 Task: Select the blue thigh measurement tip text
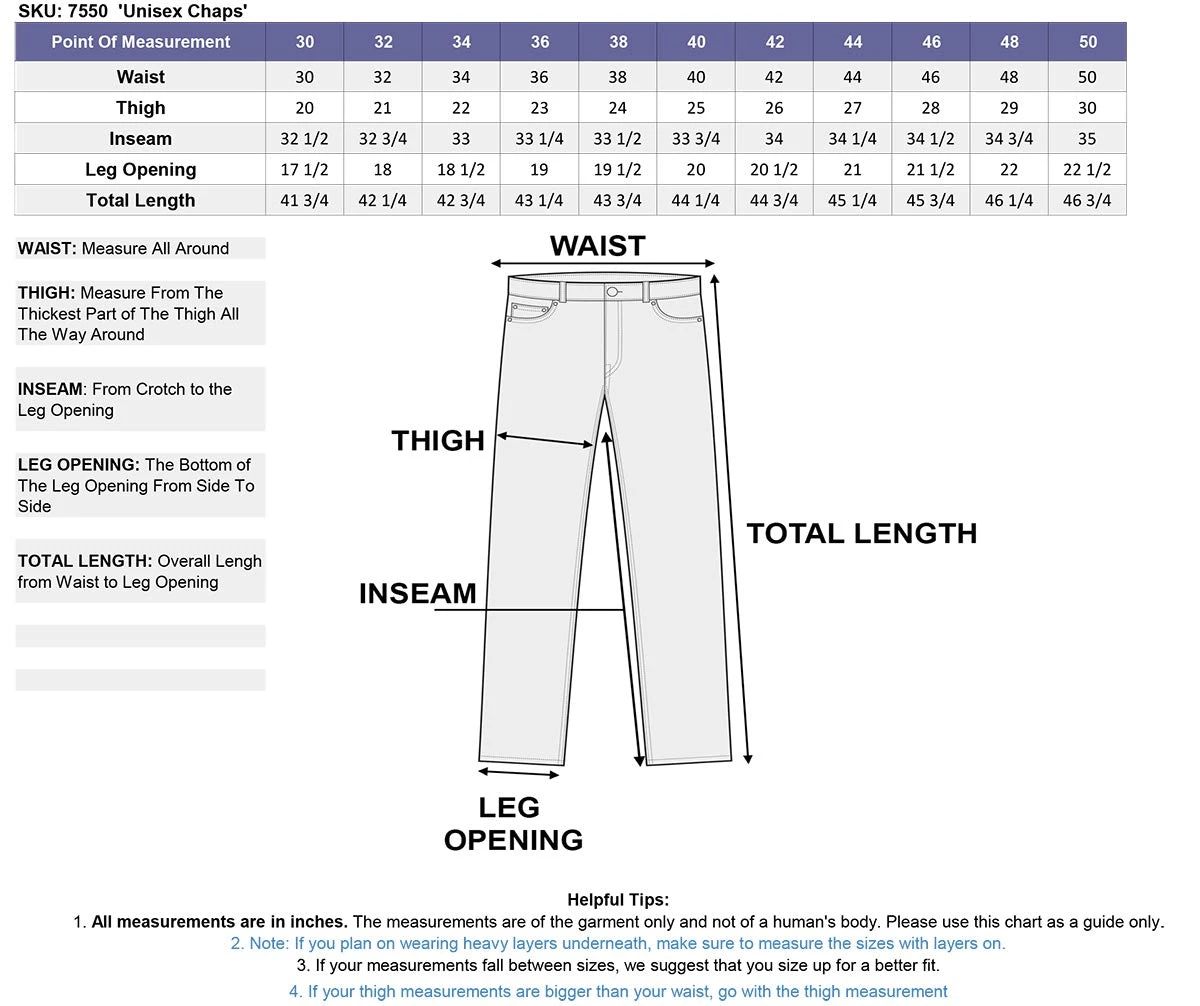(x=618, y=991)
